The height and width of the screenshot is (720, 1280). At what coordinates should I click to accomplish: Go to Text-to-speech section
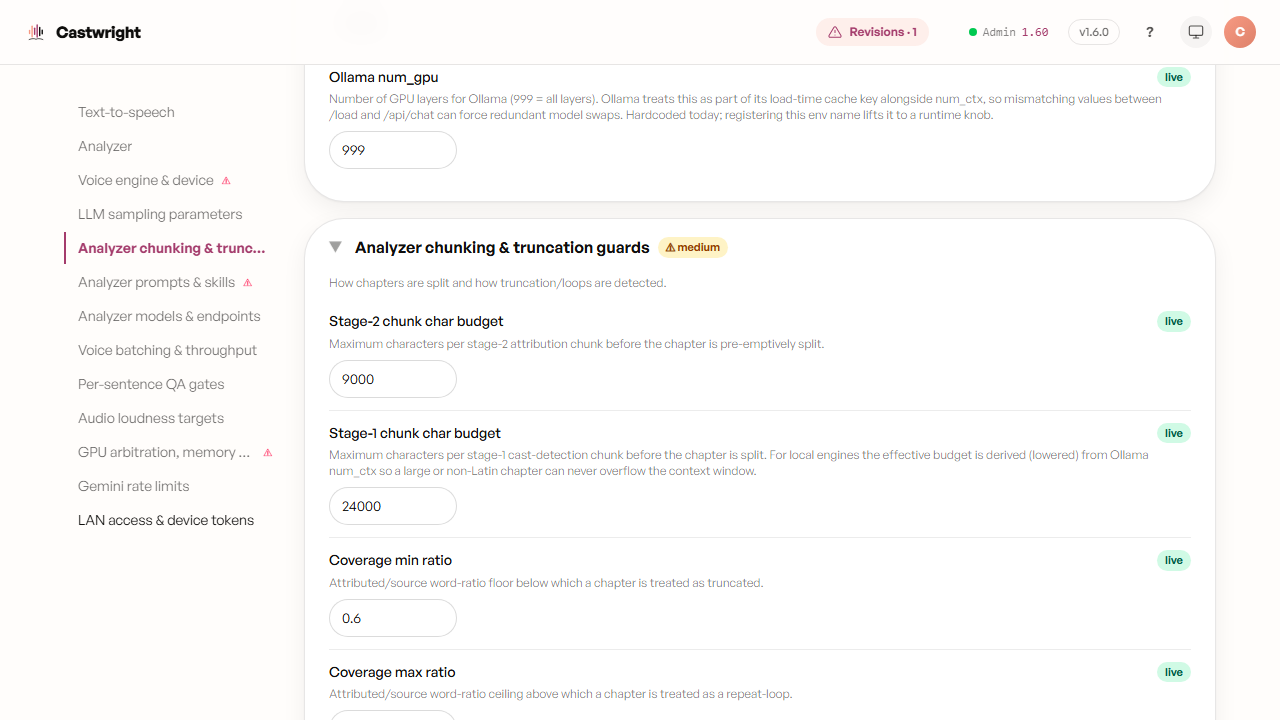[x=126, y=112]
